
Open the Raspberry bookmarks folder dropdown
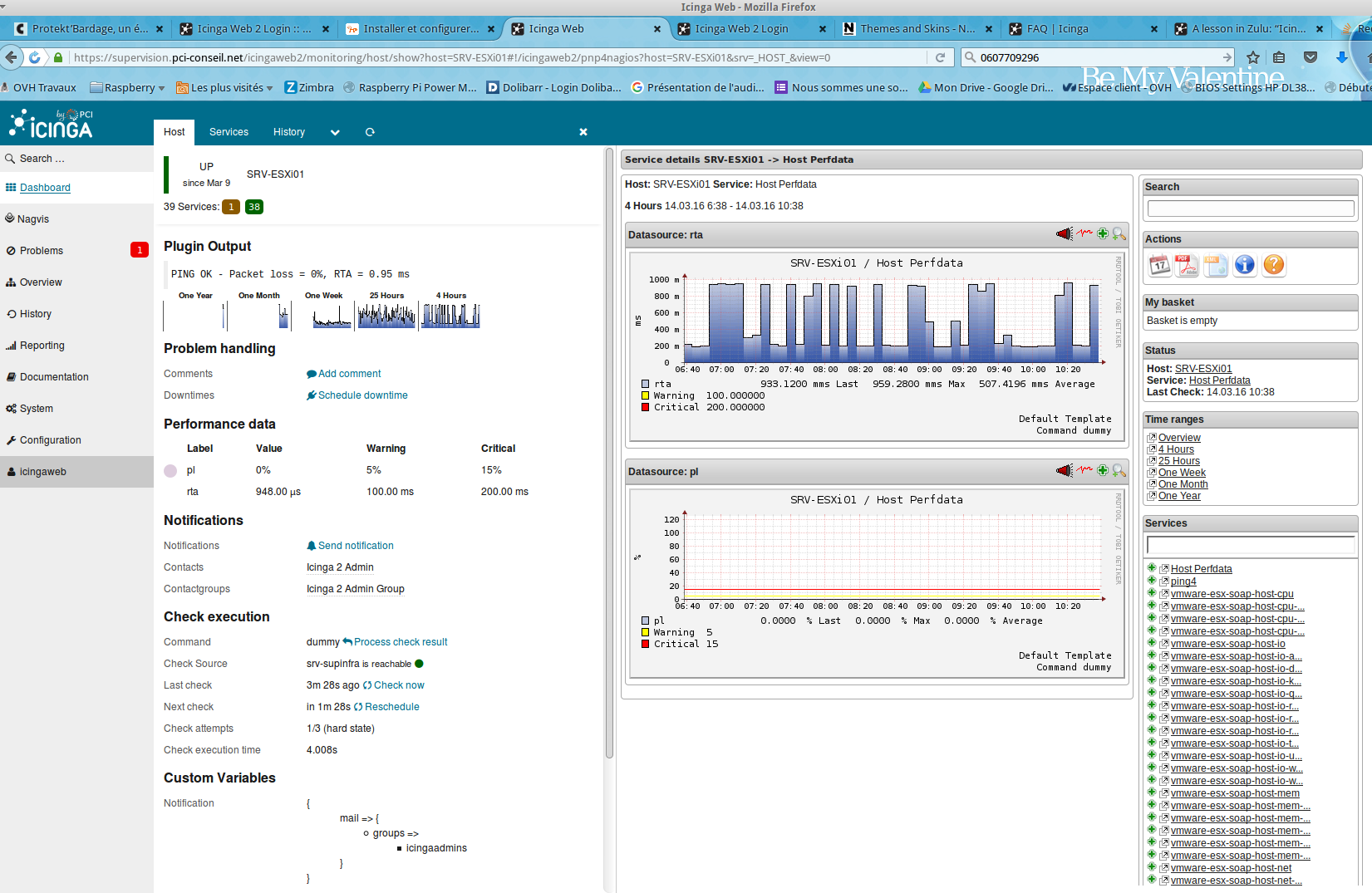coord(127,87)
